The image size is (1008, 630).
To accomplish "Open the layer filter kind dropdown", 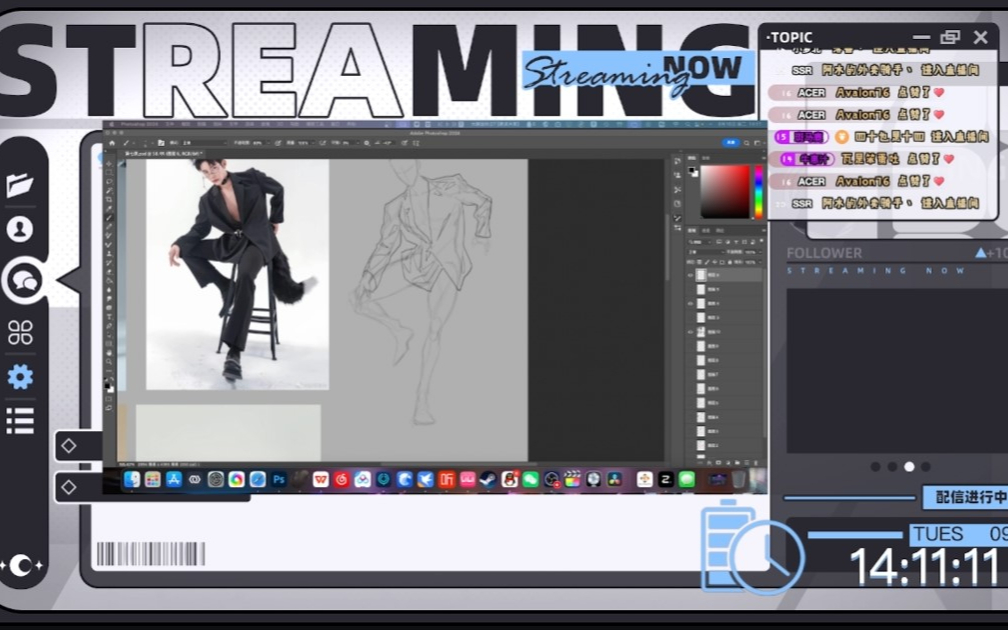I will [700, 242].
